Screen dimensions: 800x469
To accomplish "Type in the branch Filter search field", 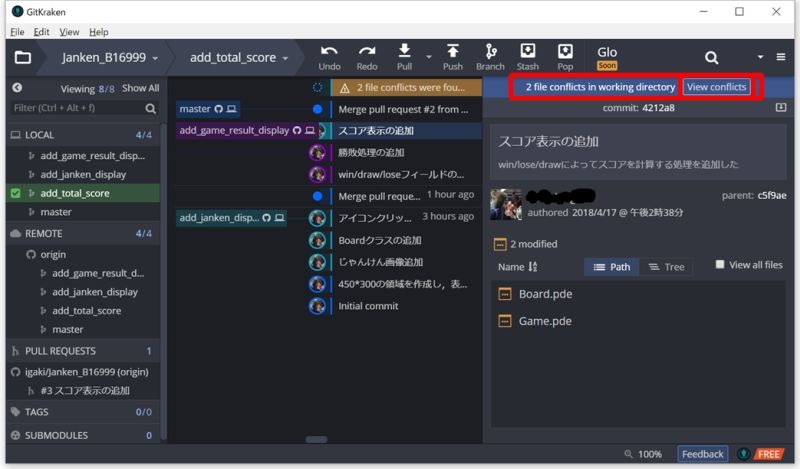I will 75,108.
